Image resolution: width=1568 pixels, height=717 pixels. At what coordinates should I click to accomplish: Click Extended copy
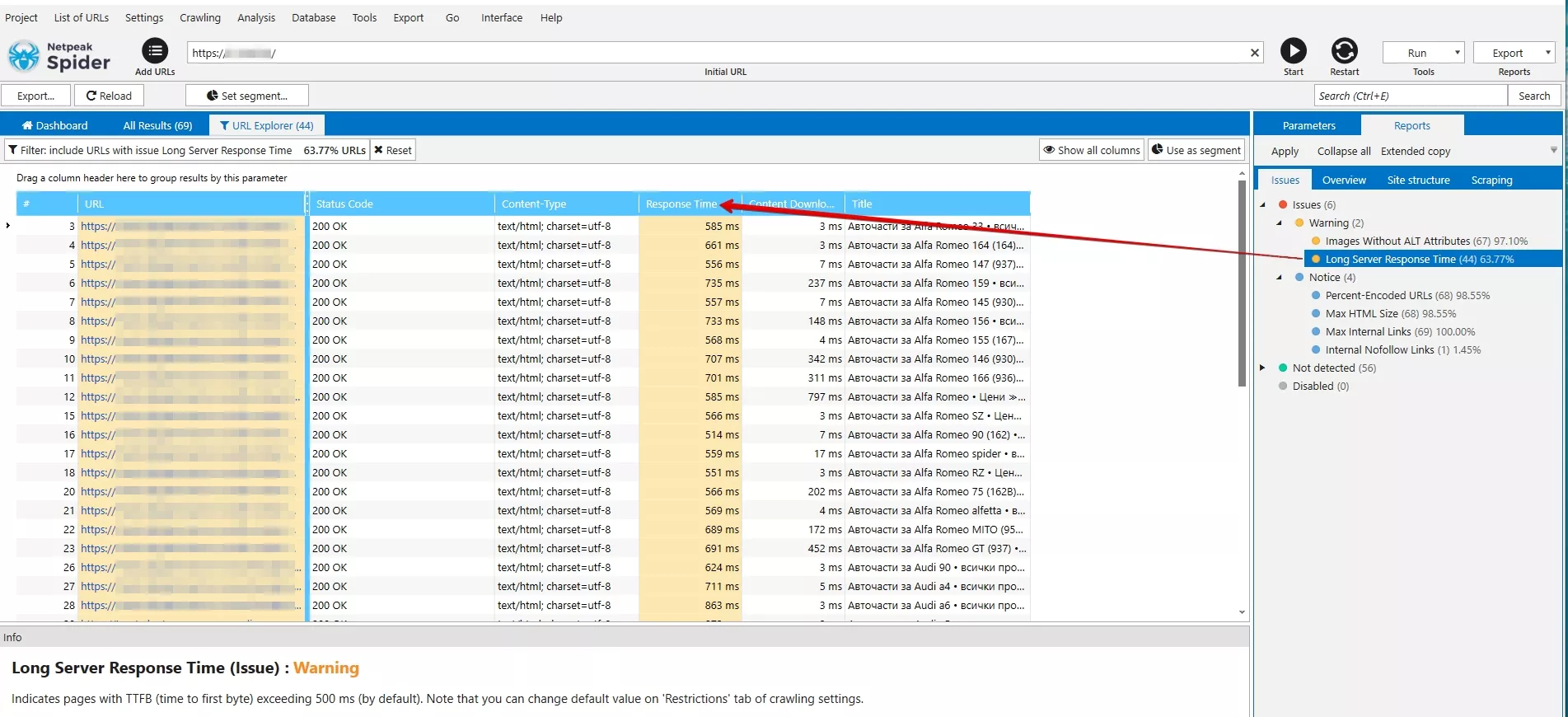click(1416, 151)
